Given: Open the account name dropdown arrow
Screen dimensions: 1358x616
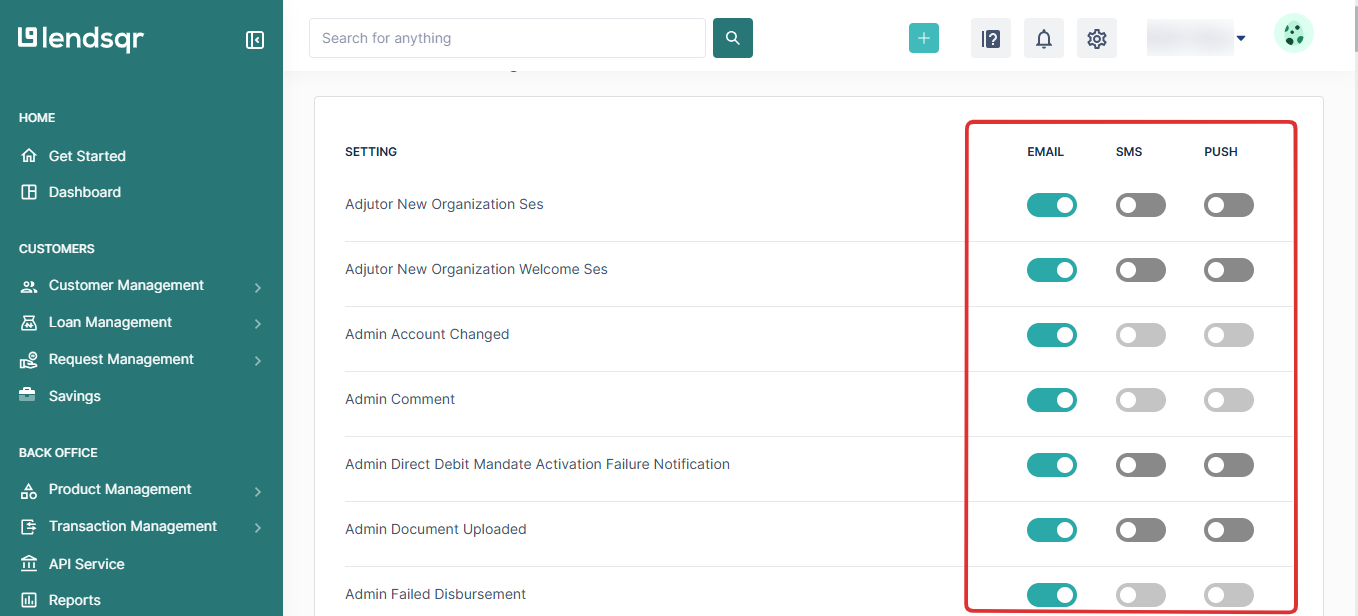Looking at the screenshot, I should pyautogui.click(x=1241, y=39).
